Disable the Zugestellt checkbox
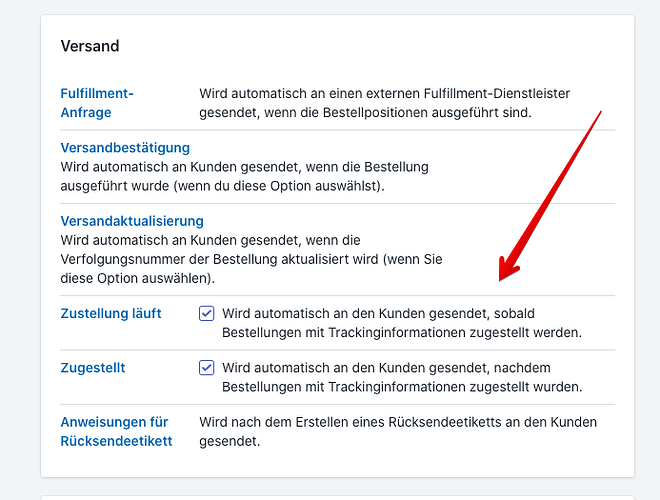The height and width of the screenshot is (500, 660). pyautogui.click(x=207, y=368)
